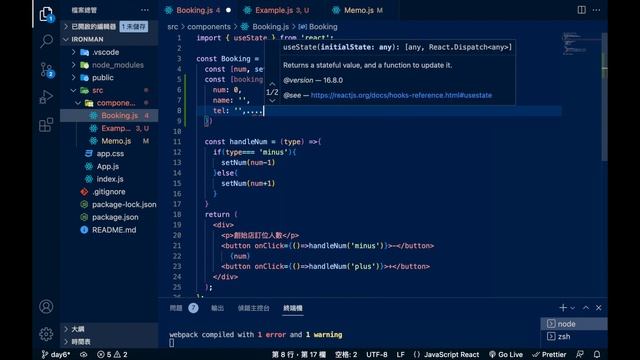Add a new terminal with plus icon
This screenshot has width=640, height=360.
(x=563, y=308)
